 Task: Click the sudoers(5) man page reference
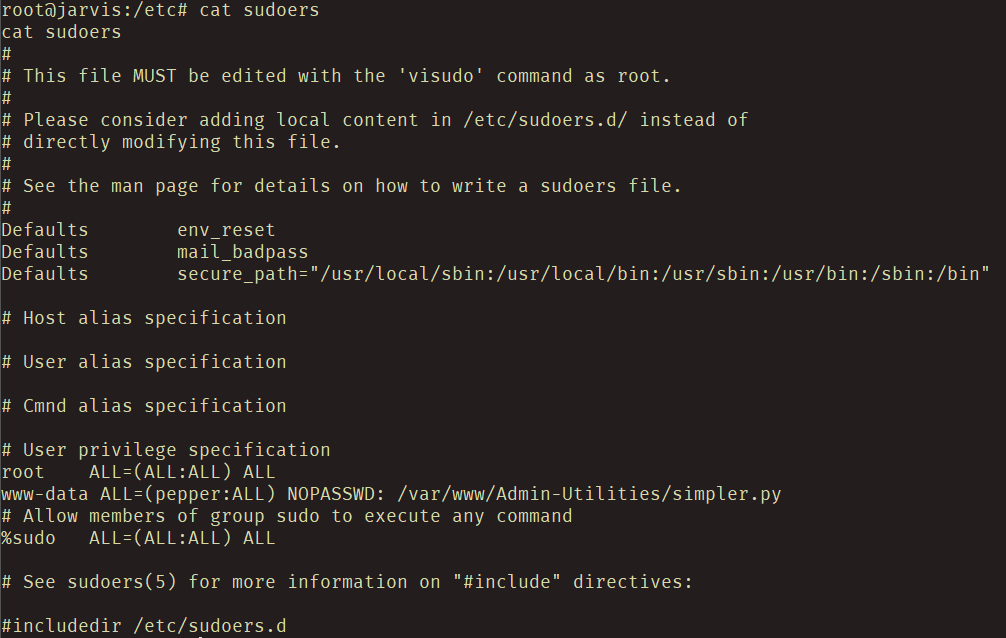click(122, 582)
